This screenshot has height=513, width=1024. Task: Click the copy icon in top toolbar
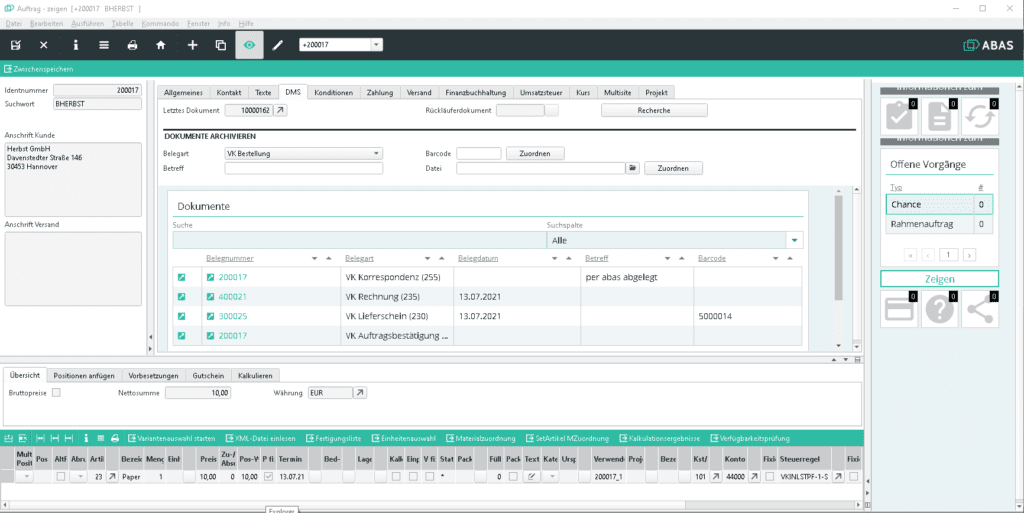click(221, 45)
